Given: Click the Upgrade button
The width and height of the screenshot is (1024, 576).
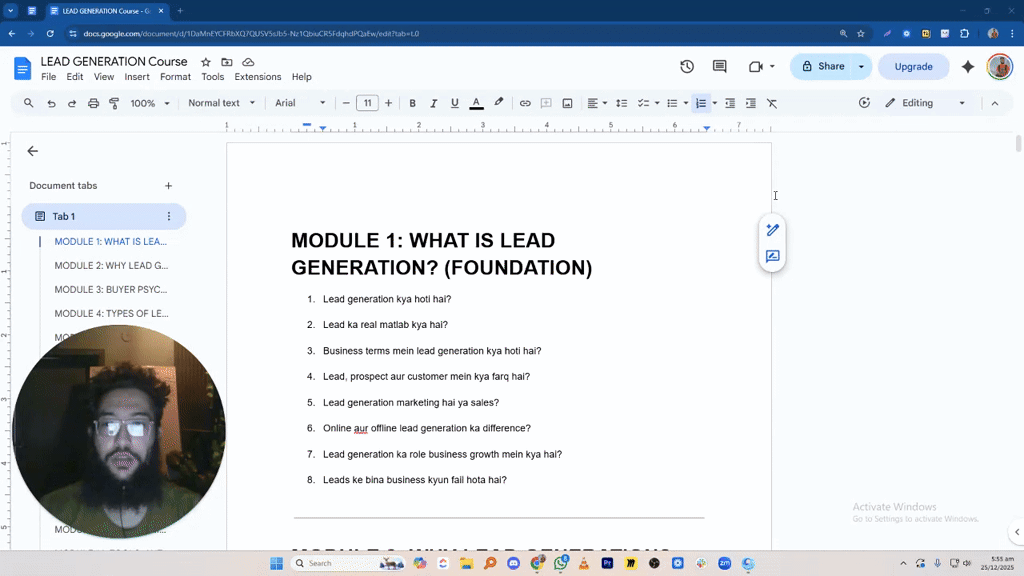Looking at the screenshot, I should tap(913, 67).
